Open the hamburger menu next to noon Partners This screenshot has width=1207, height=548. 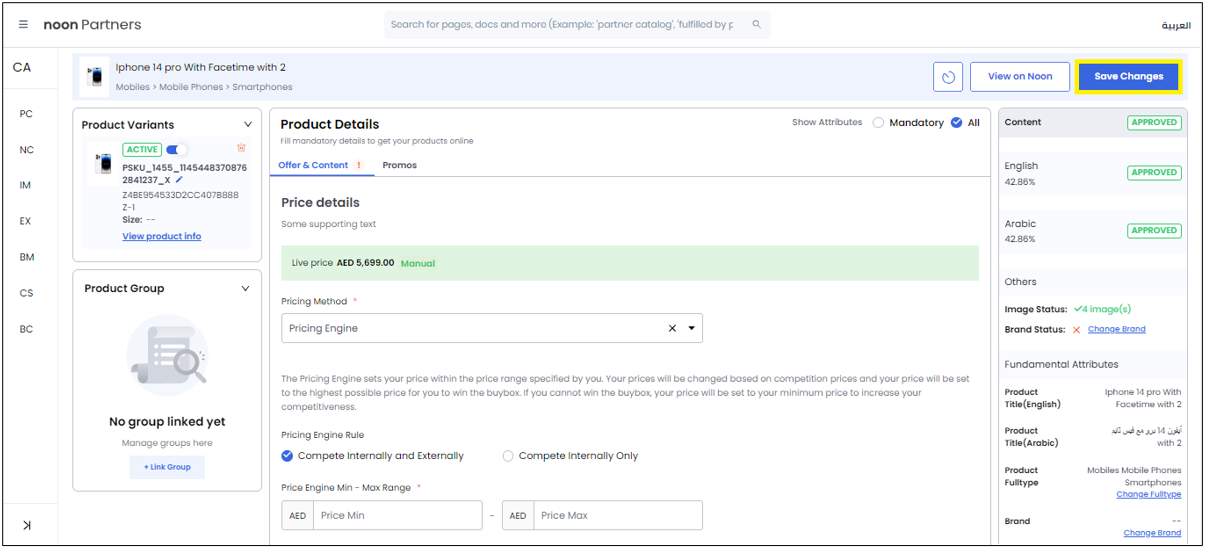click(x=24, y=24)
